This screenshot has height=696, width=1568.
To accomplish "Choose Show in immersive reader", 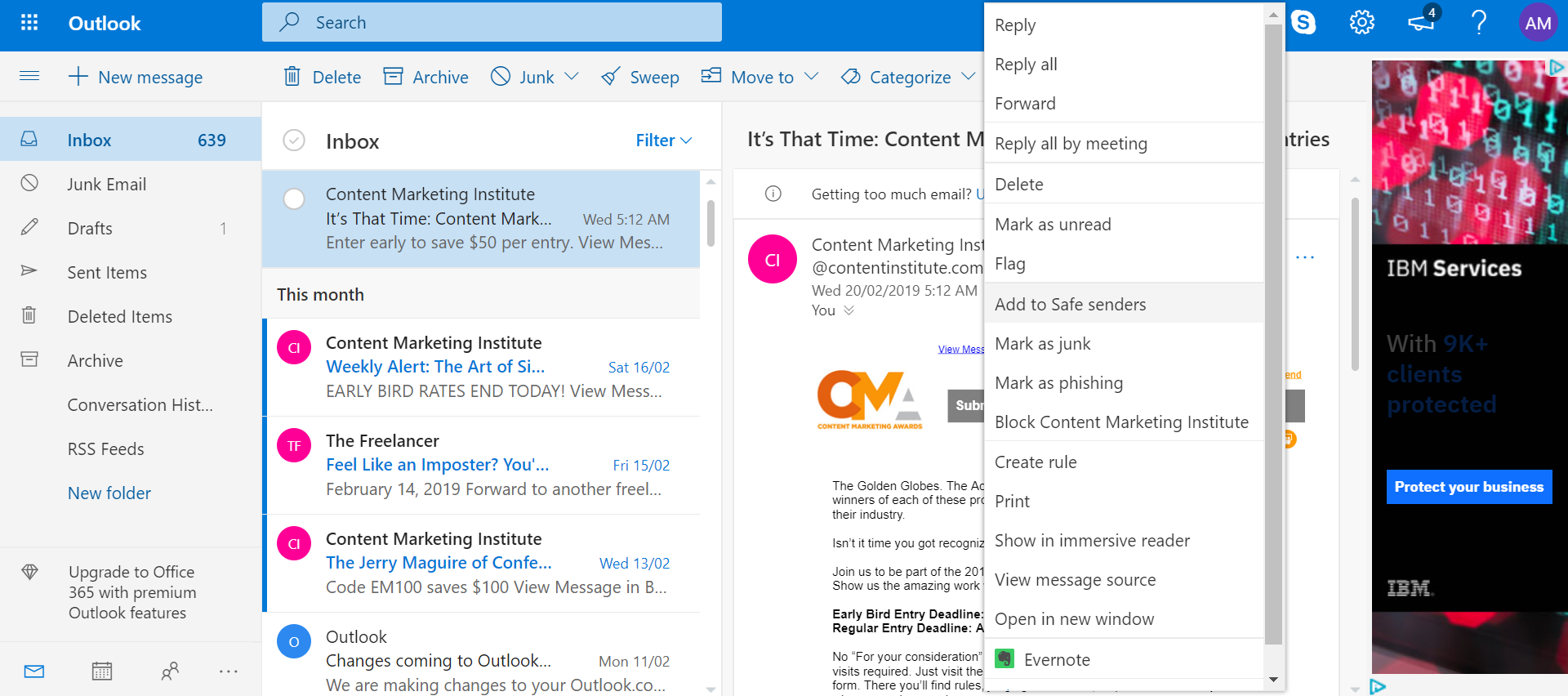I will 1124,541.
